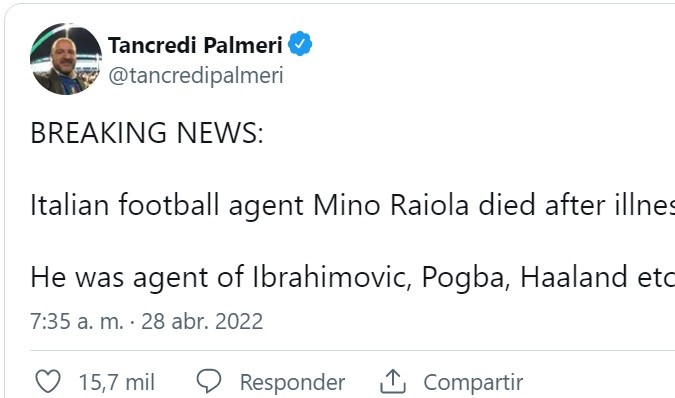The image size is (675, 398).
Task: Like the tweet with the heart icon
Action: click(x=48, y=381)
